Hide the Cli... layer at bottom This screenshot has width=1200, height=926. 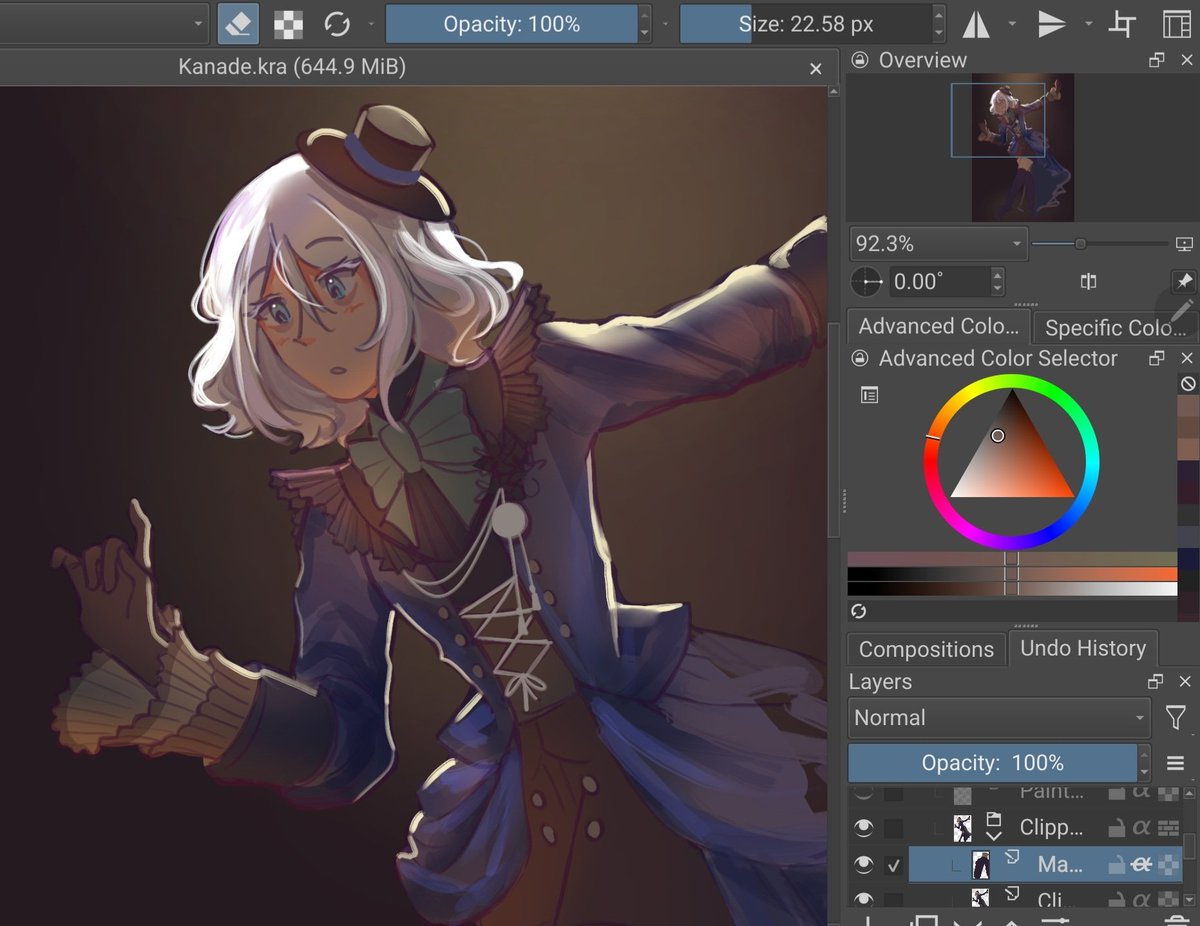pos(864,900)
